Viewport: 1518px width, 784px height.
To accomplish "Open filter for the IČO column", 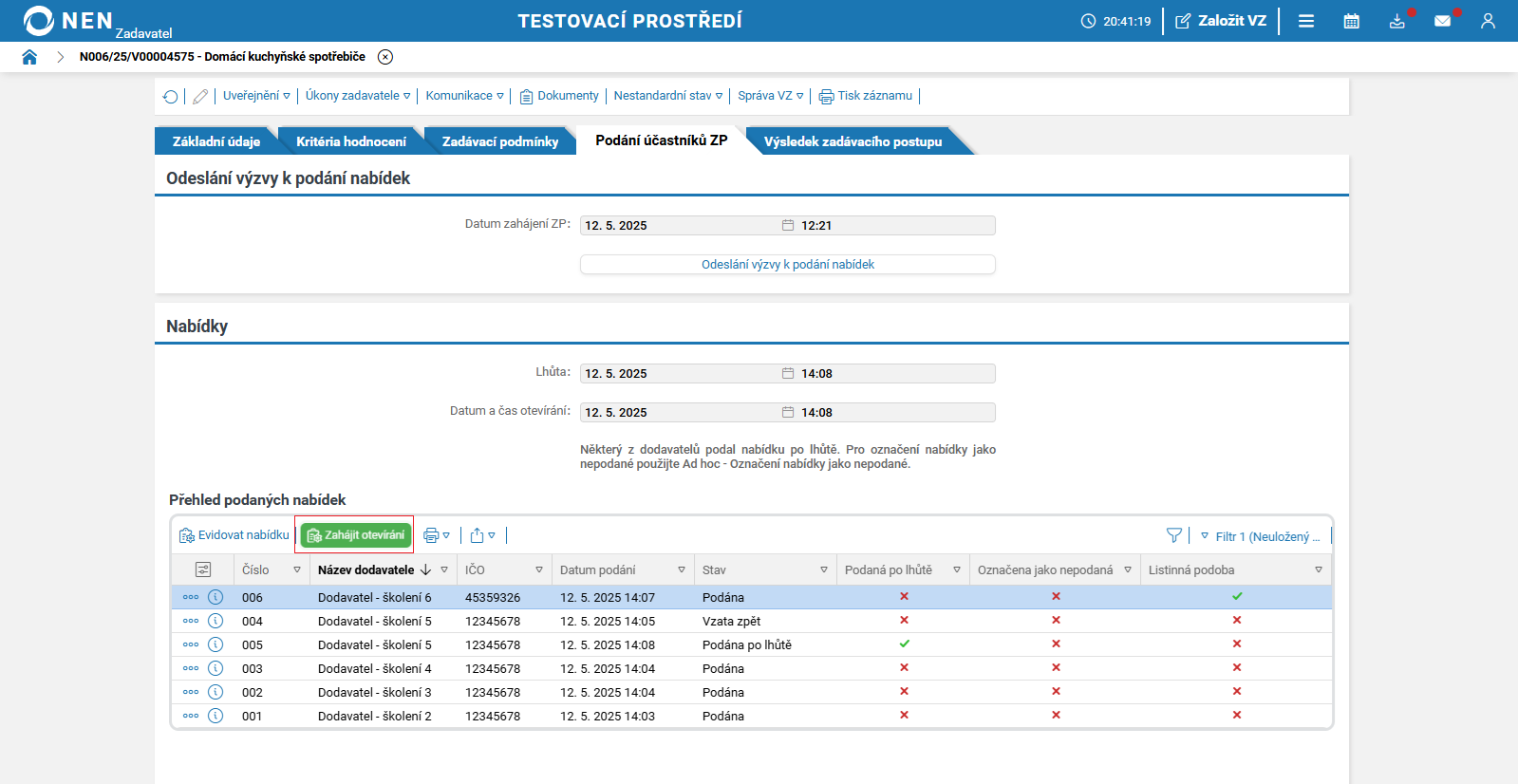I will click(539, 570).
